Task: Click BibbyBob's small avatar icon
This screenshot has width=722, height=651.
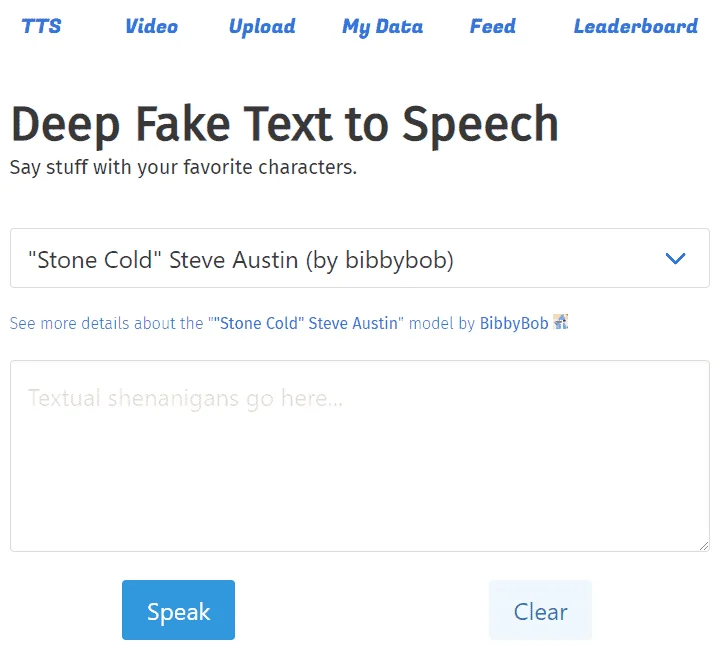Action: pos(560,322)
